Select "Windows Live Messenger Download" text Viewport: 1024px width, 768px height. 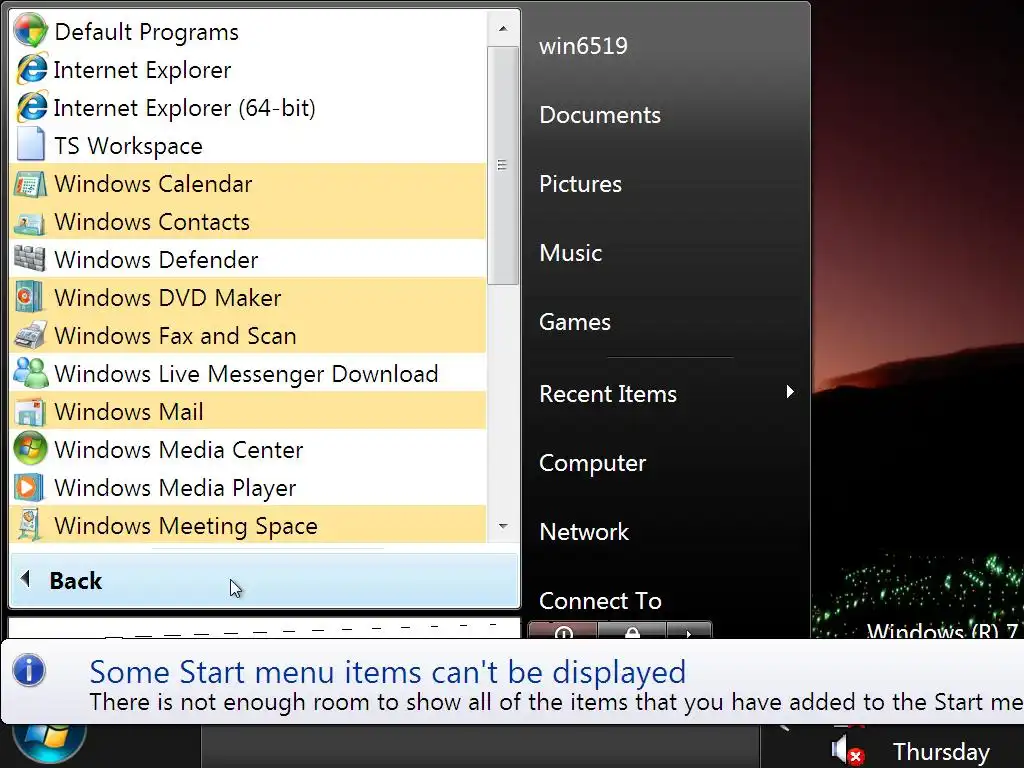tap(246, 374)
